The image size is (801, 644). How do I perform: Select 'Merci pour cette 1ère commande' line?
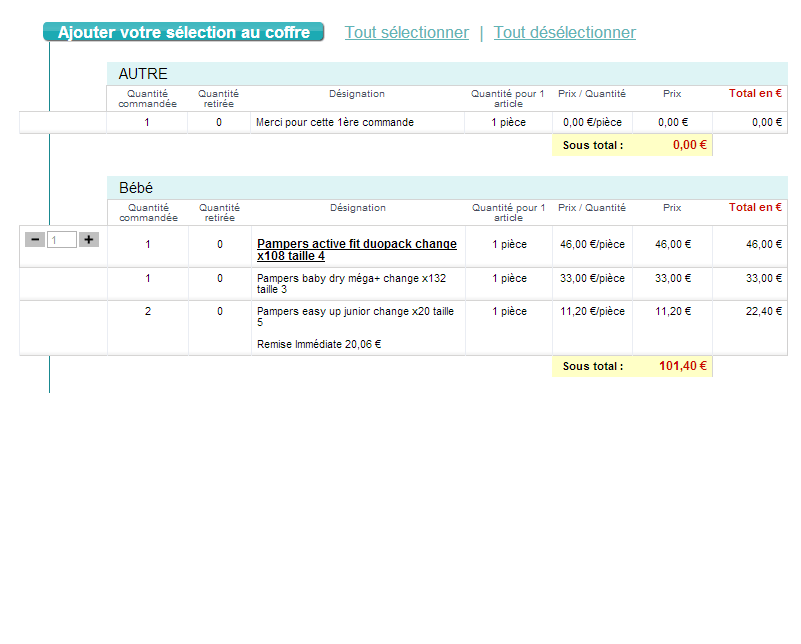click(x=334, y=122)
